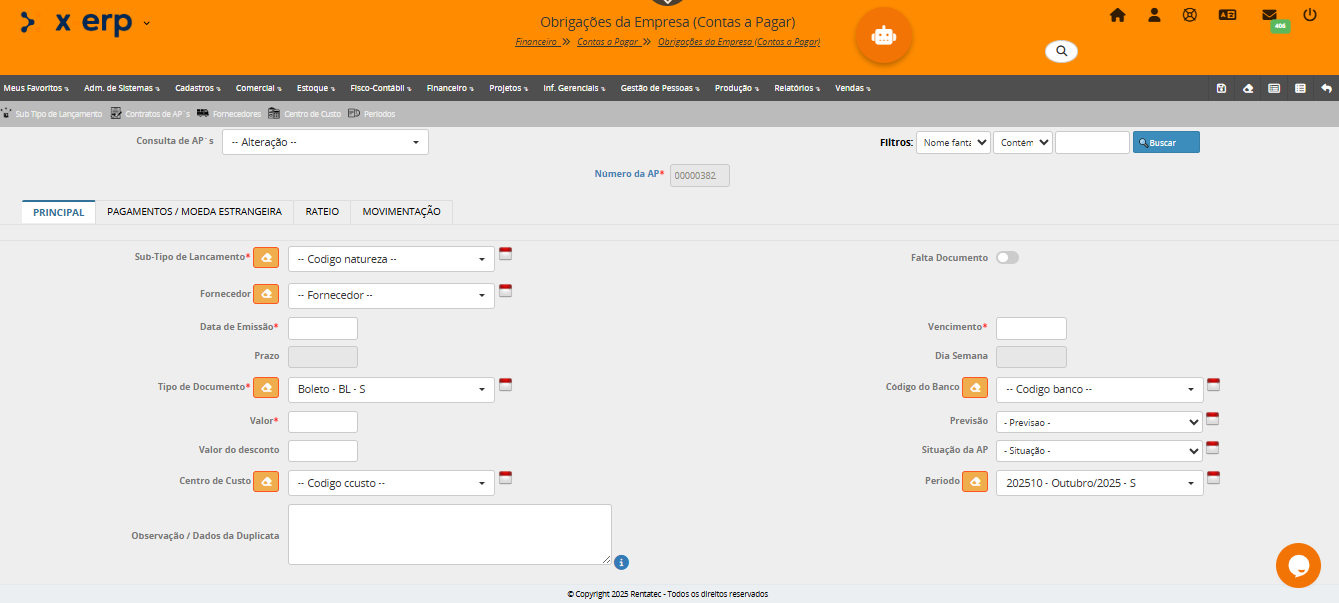The width and height of the screenshot is (1339, 603).
Task: Expand the Consulta de AP's Alteração dropdown
Action: [x=325, y=142]
